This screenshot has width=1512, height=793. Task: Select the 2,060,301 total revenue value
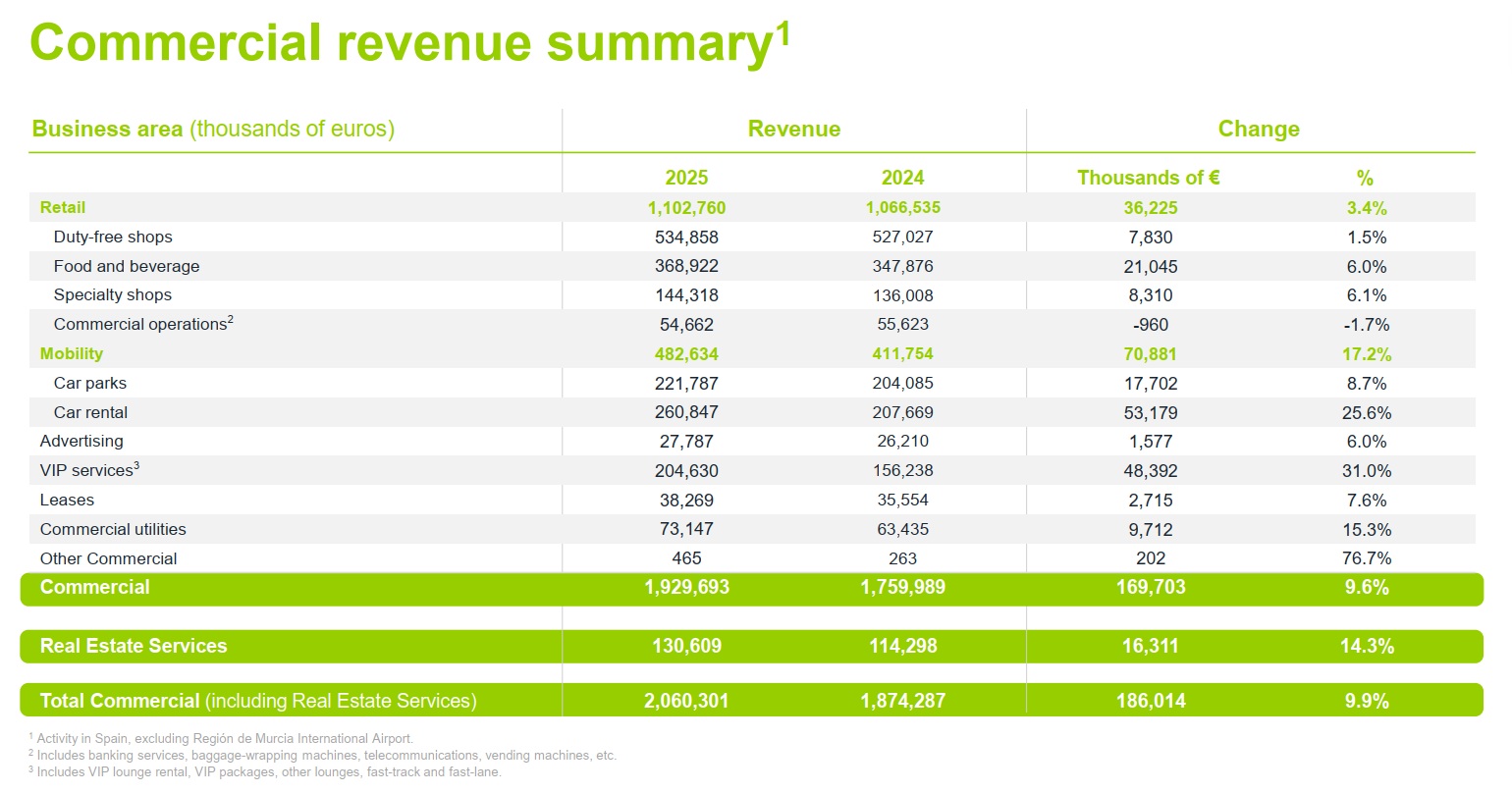coord(686,701)
